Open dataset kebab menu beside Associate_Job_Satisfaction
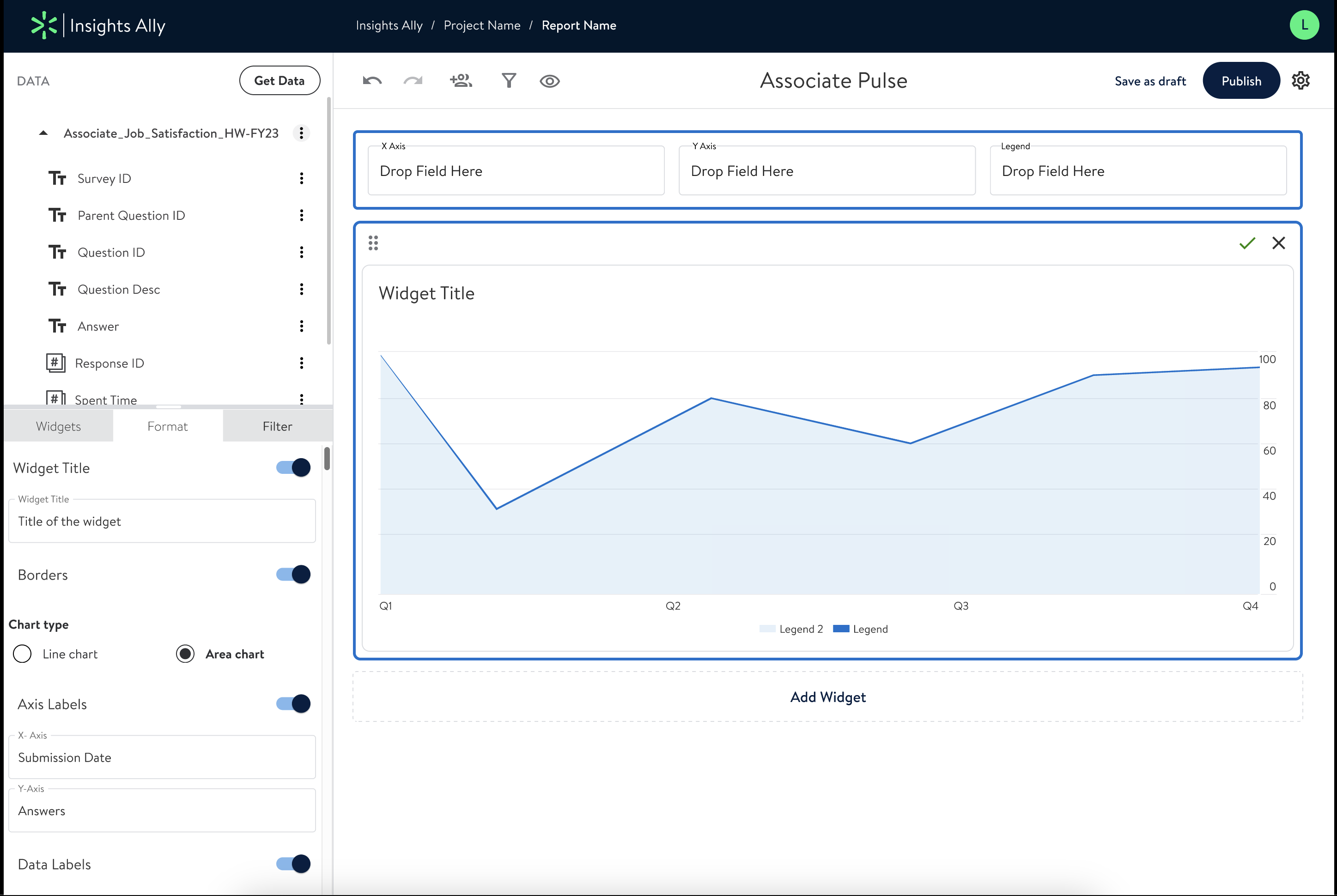The image size is (1337, 896). (x=301, y=133)
